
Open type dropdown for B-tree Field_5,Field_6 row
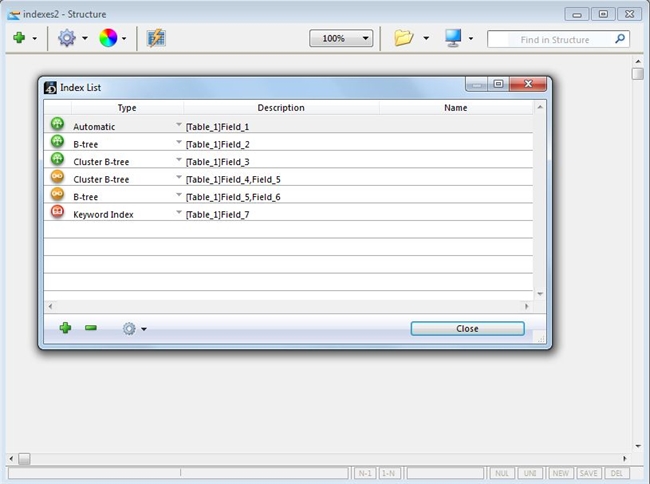179,195
